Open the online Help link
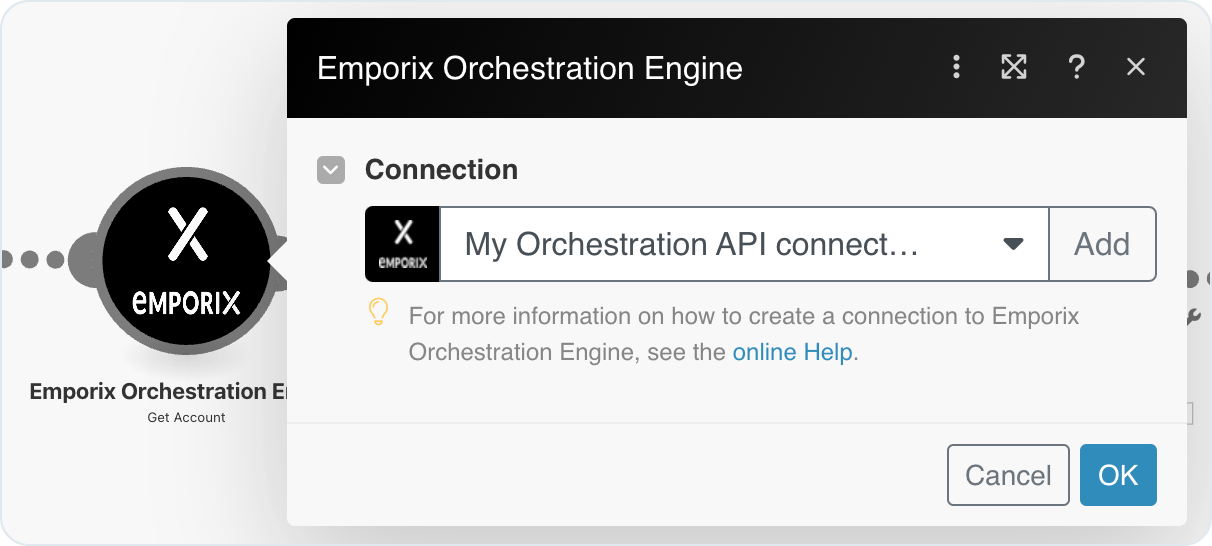This screenshot has height=546, width=1212. tap(793, 352)
